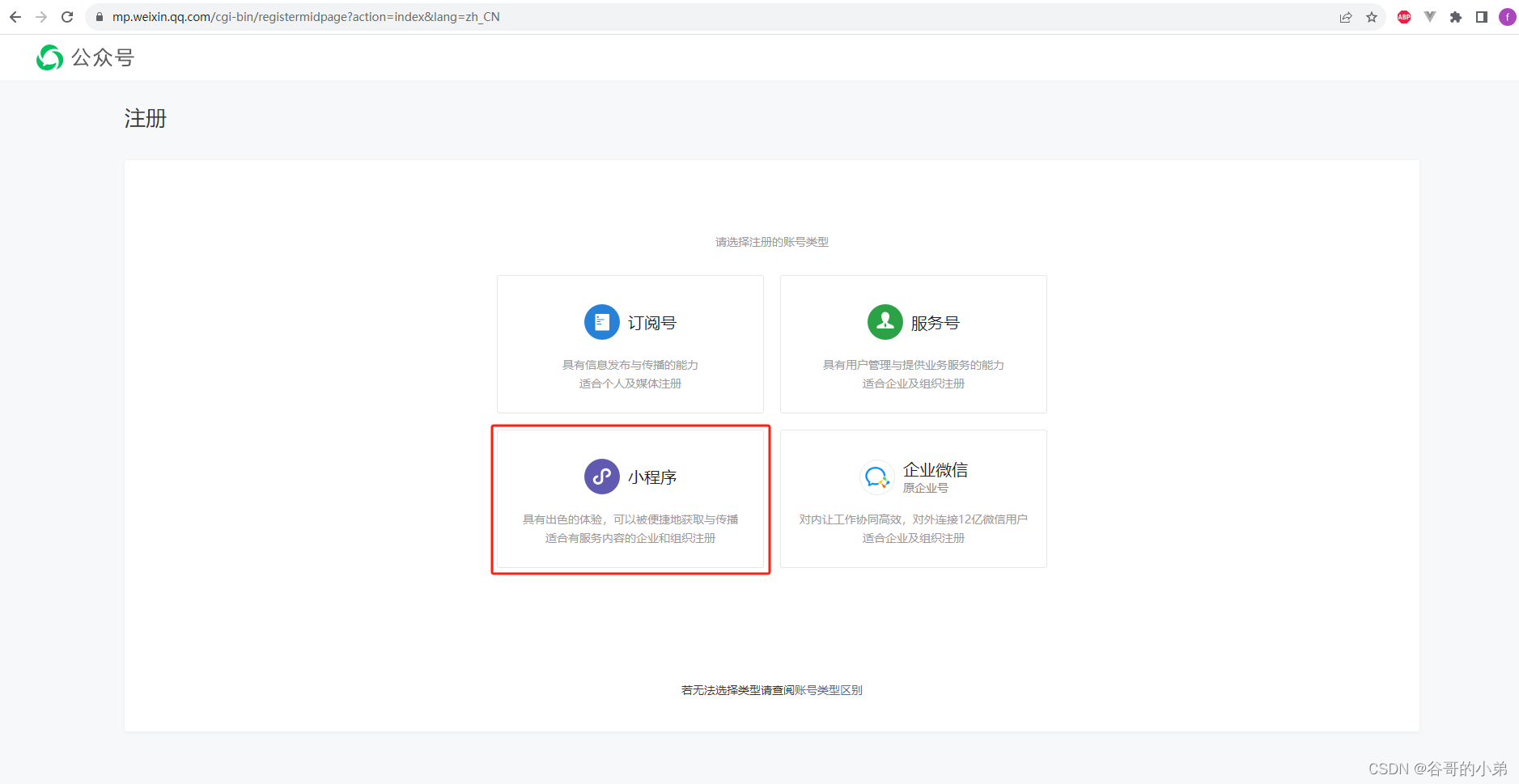Viewport: 1519px width, 784px height.
Task: Click the green WeChat 公众号 logo
Action: coord(49,57)
